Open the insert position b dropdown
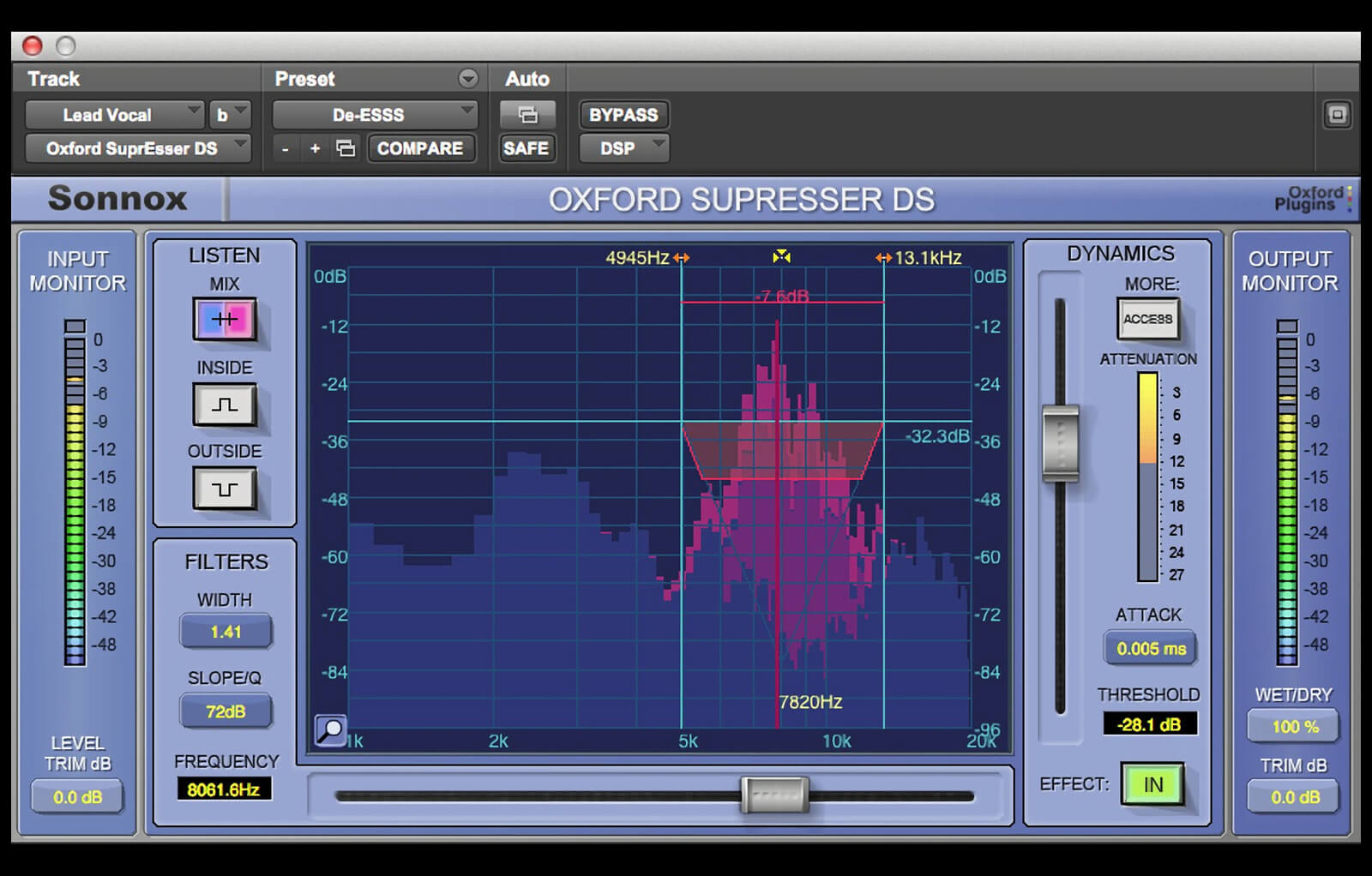Viewport: 1372px width, 876px height. coord(230,115)
